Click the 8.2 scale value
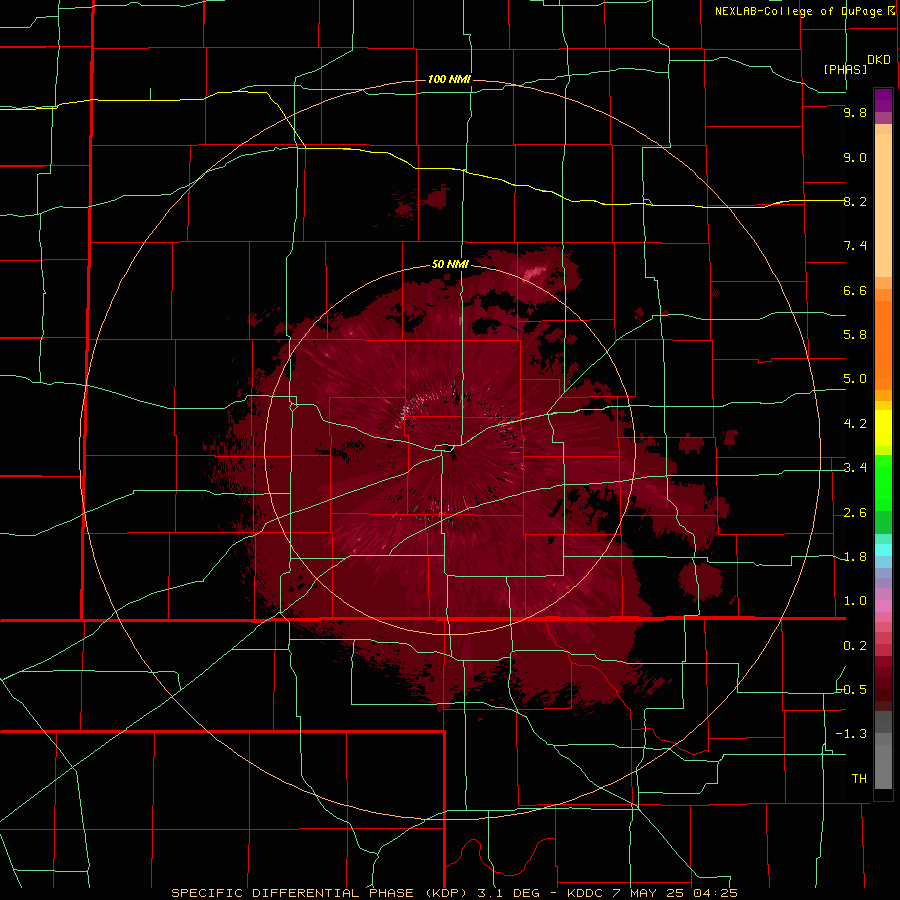900x900 pixels. (x=855, y=201)
